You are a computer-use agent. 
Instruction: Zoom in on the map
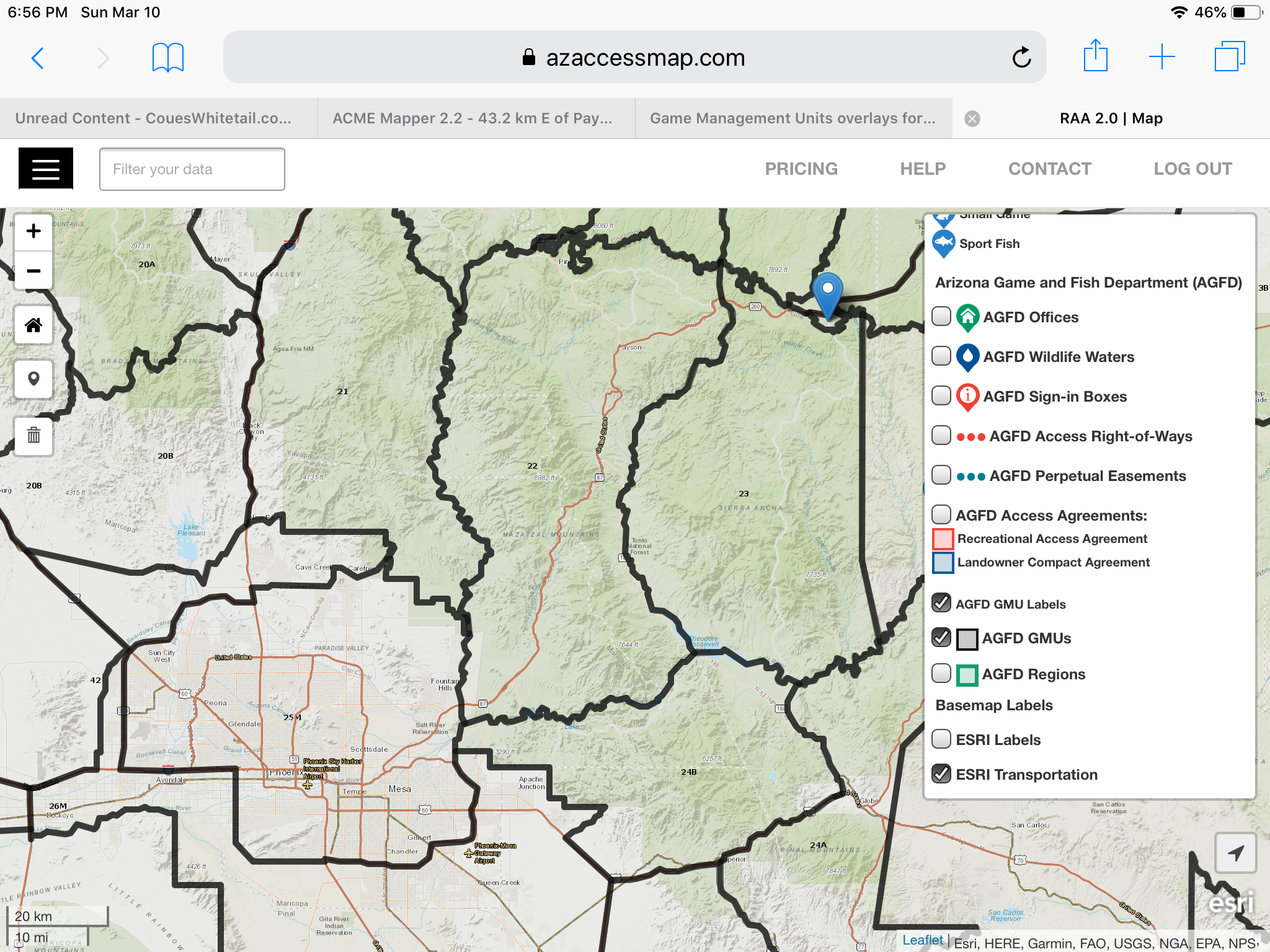[x=33, y=231]
